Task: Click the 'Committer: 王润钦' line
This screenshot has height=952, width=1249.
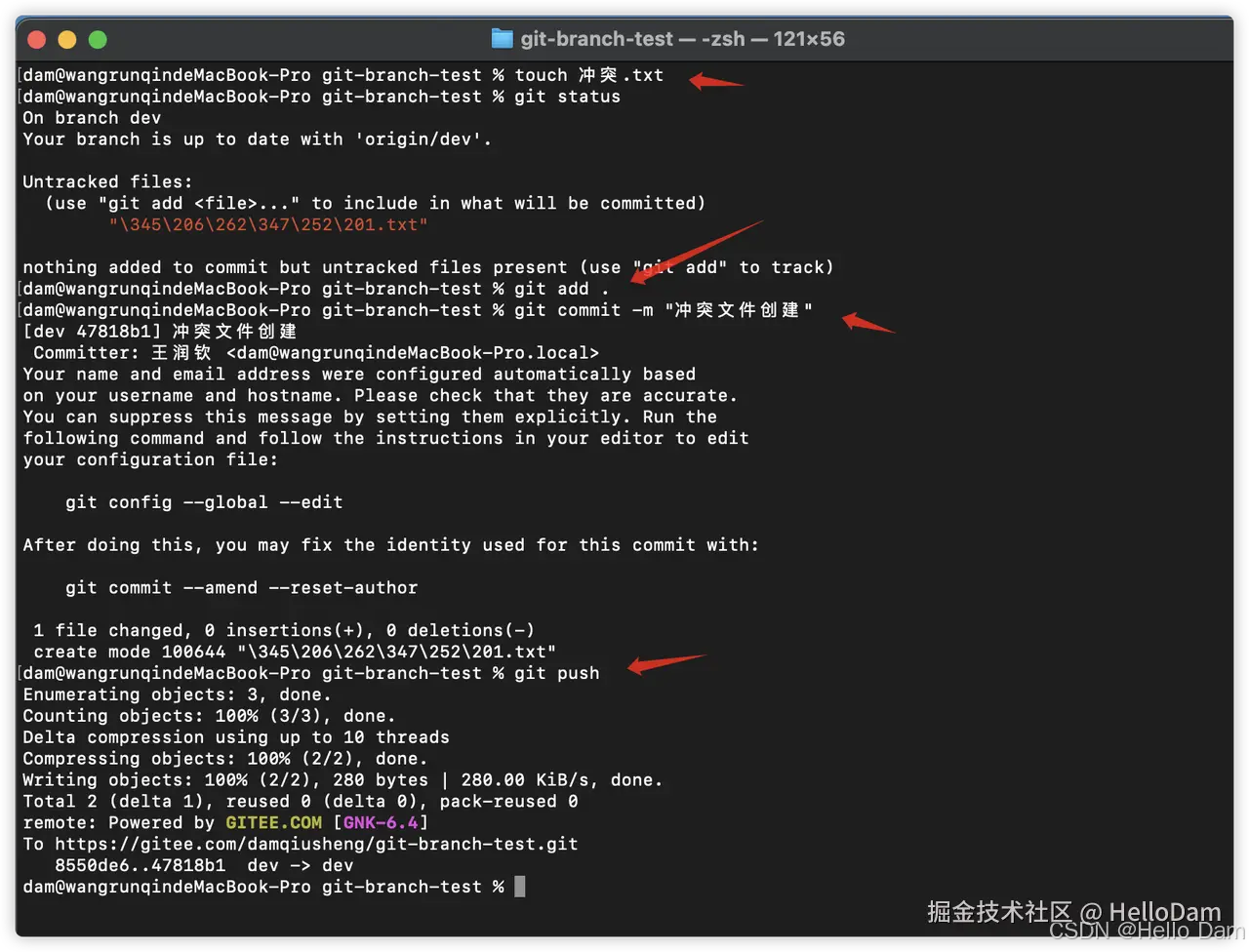Action: [x=316, y=353]
